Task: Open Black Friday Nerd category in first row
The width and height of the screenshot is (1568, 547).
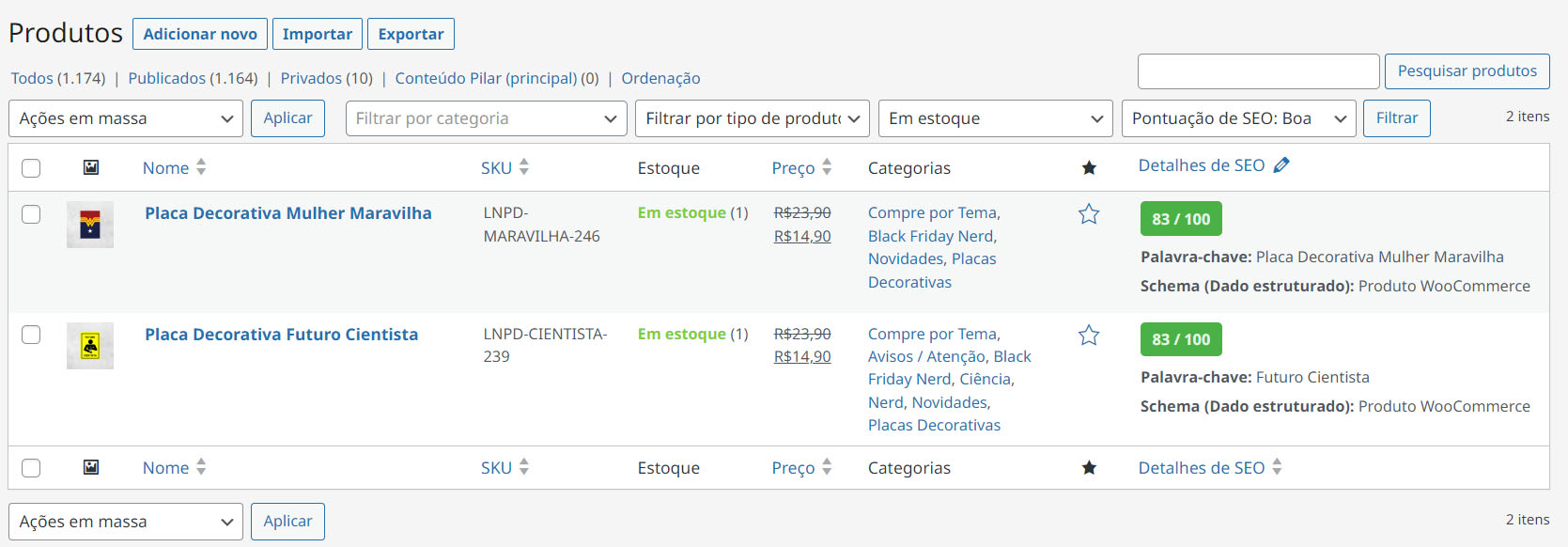Action: pos(931,236)
